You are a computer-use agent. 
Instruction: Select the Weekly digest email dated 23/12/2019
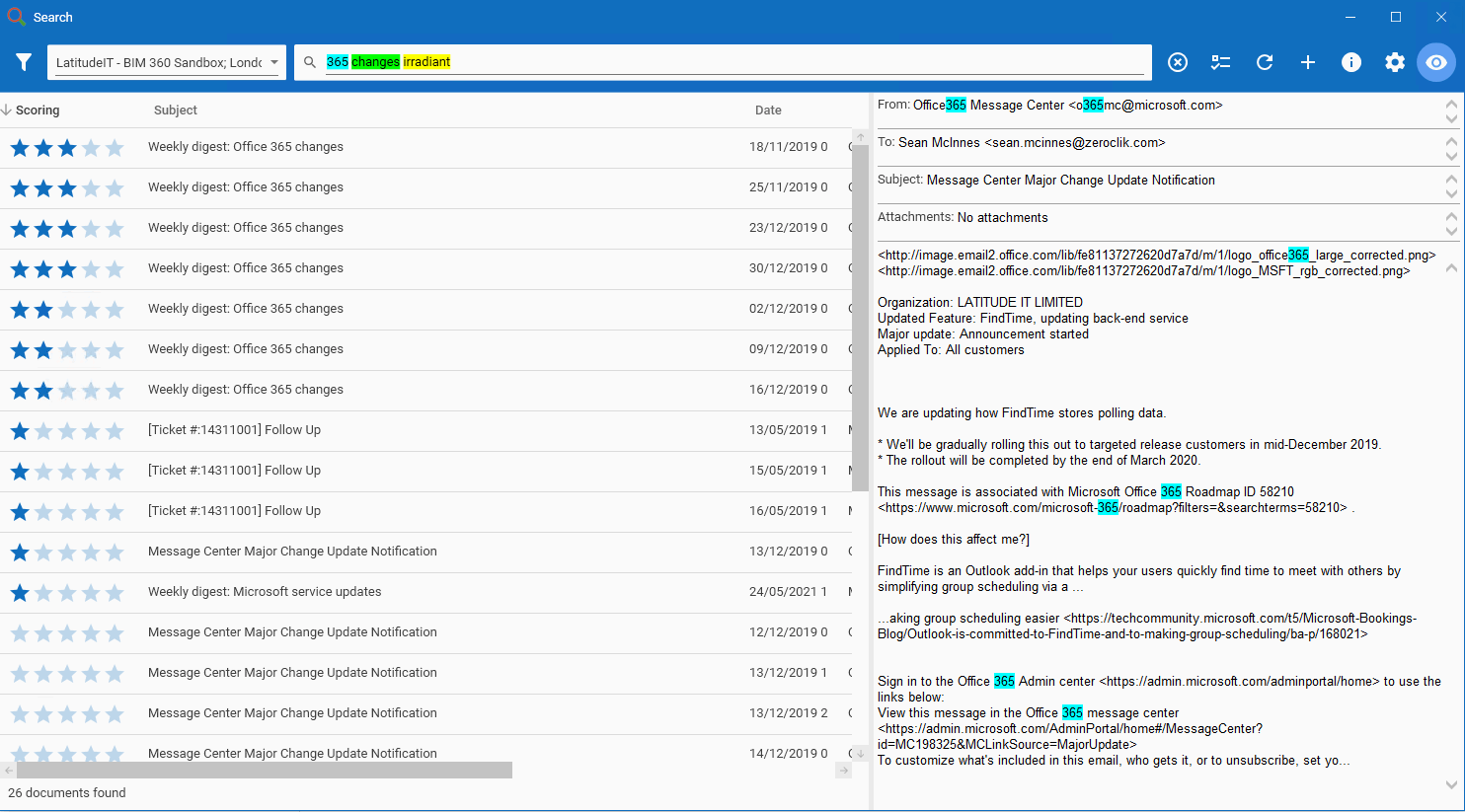coord(425,228)
